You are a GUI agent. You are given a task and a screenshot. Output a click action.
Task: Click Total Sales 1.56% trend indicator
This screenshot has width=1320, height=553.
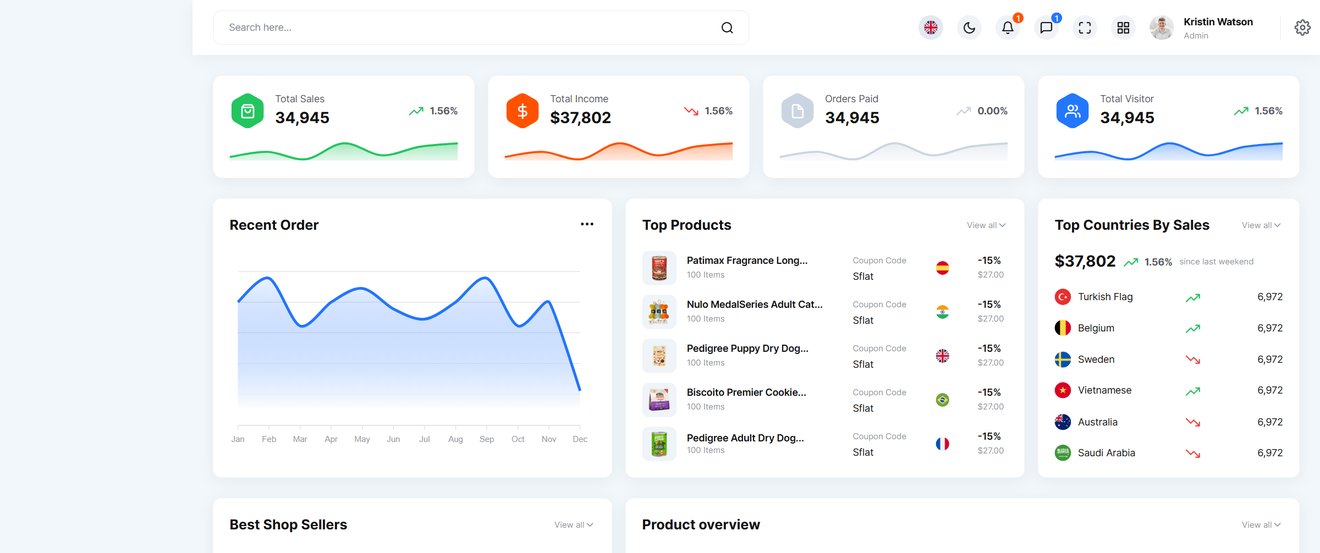[x=433, y=111]
